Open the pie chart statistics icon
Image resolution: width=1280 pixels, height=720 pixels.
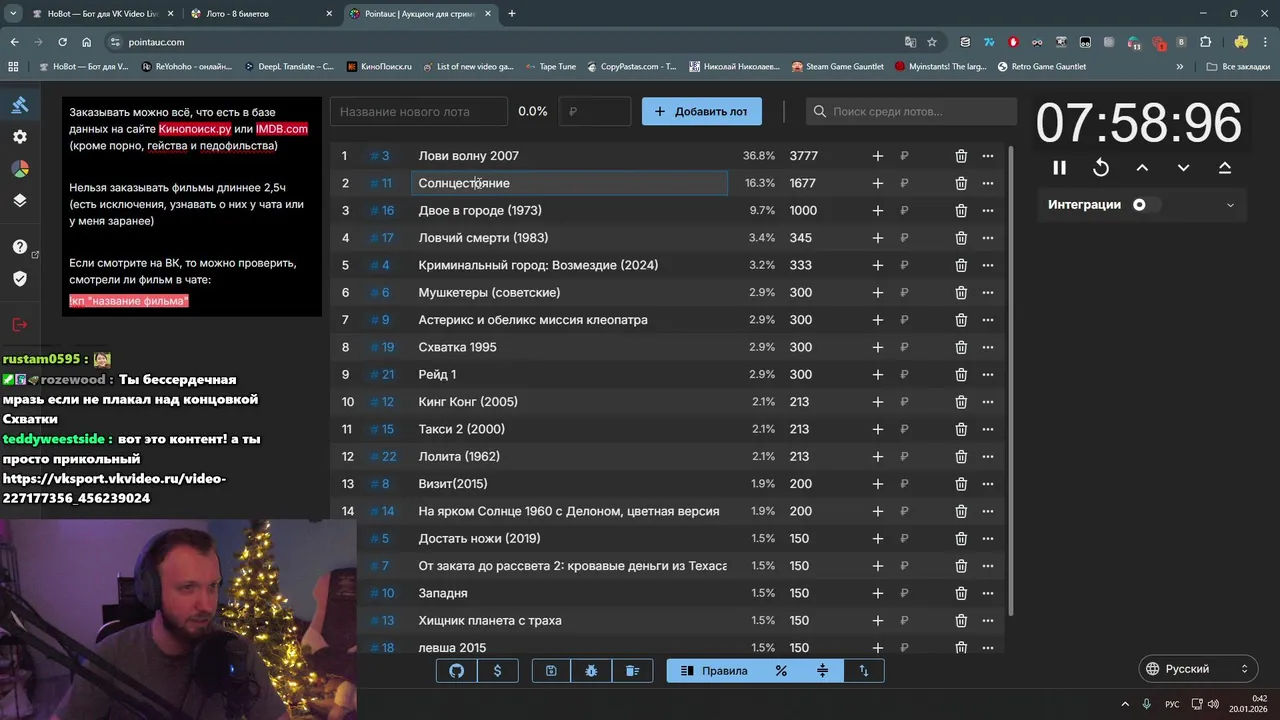tap(20, 169)
